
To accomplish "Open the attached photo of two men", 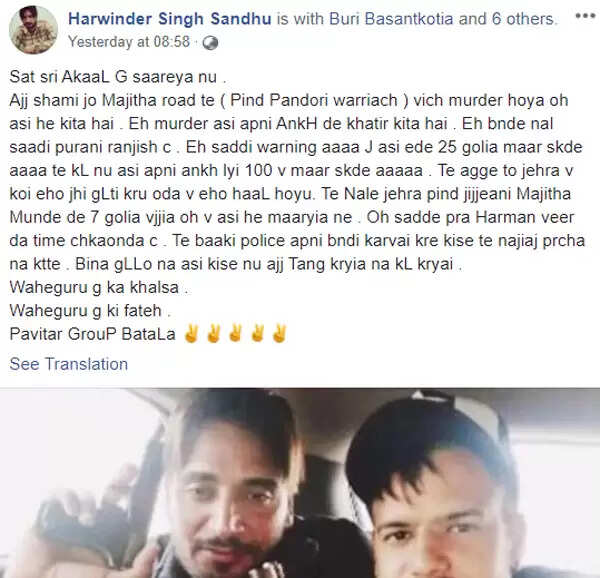I will tap(300, 483).
